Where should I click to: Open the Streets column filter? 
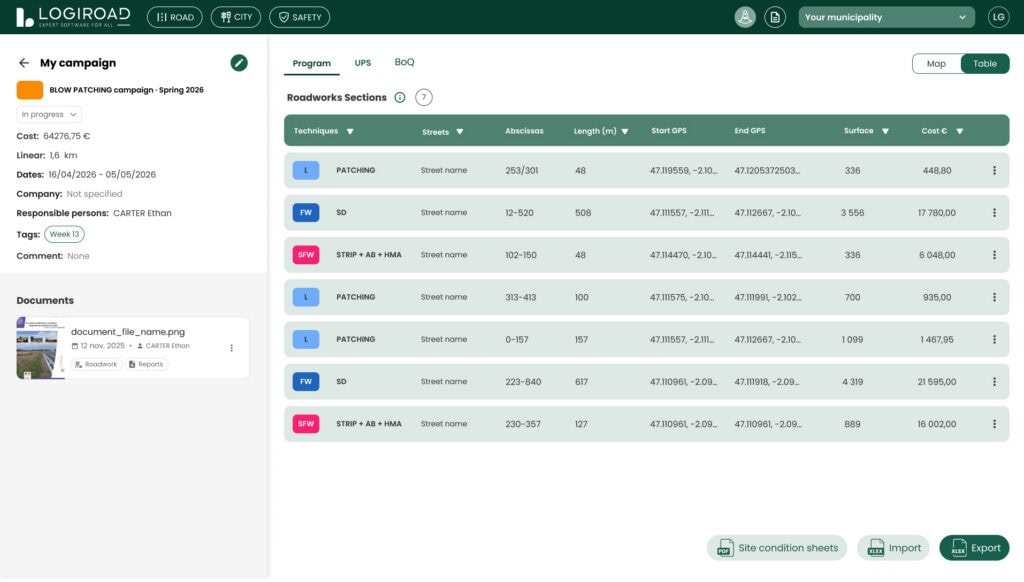tap(460, 132)
